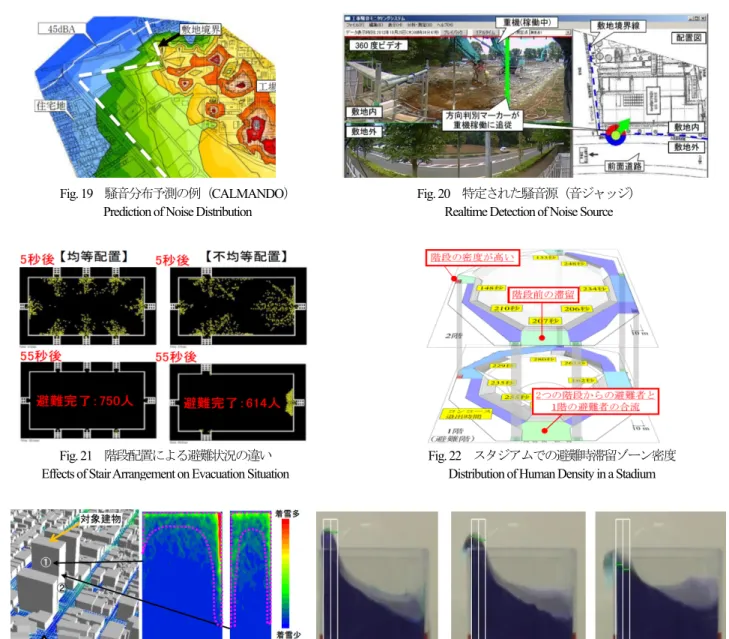Select 'Realtime Detection of Noise Source' caption
Viewport: 729px width, 639px height.
[529, 212]
